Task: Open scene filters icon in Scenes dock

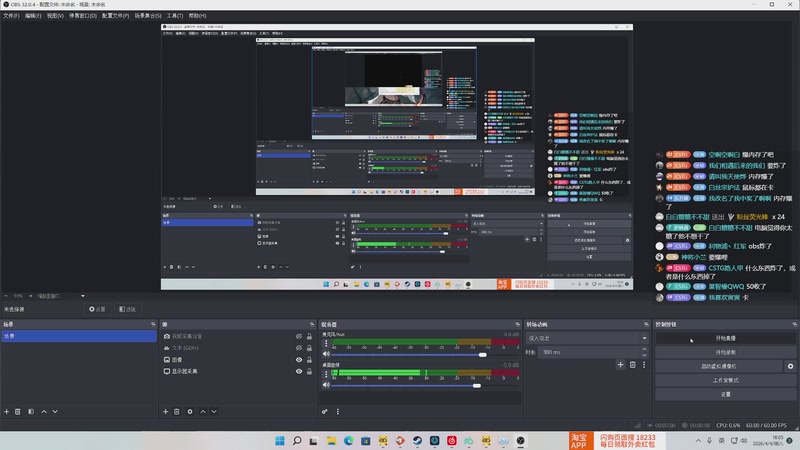Action: [31, 412]
